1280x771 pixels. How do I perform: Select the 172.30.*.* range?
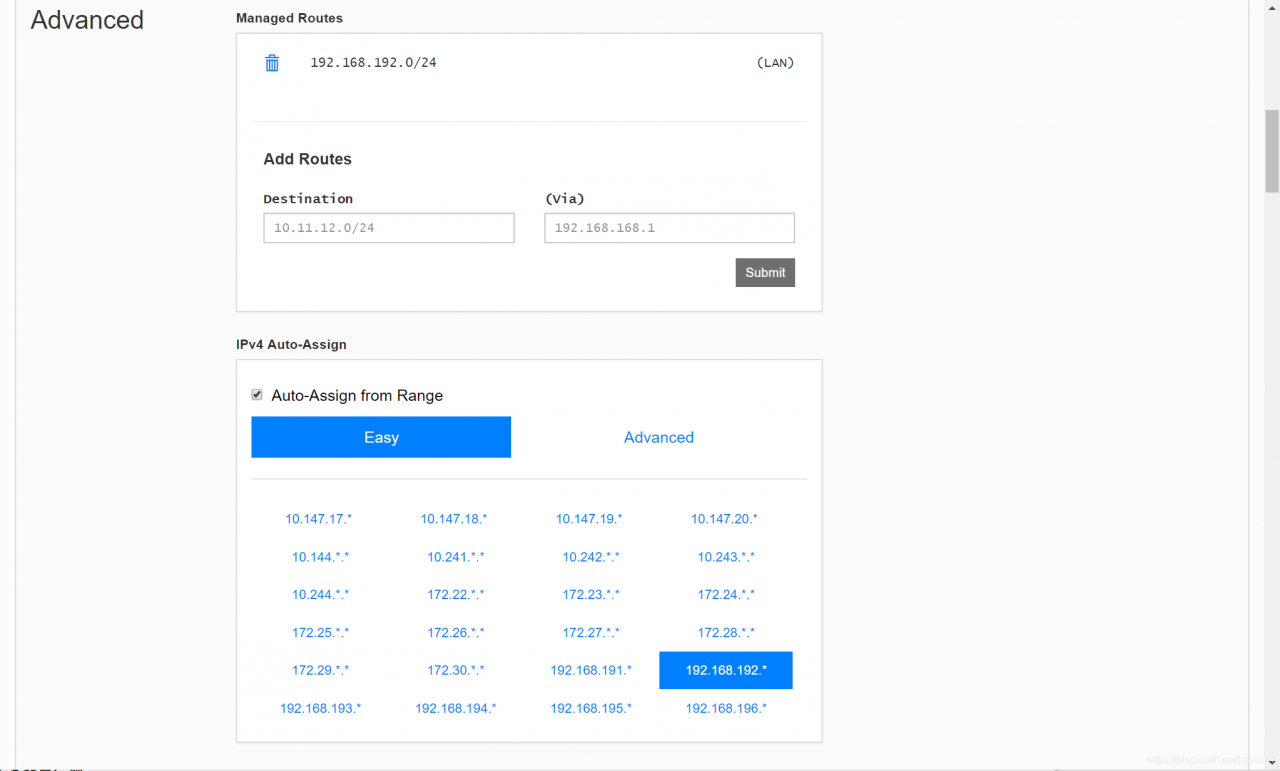point(456,670)
